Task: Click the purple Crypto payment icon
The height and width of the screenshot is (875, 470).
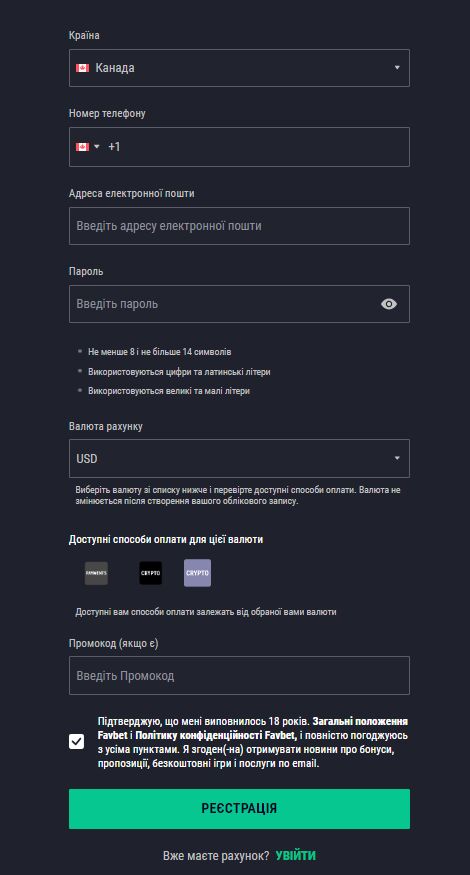Action: [198, 573]
